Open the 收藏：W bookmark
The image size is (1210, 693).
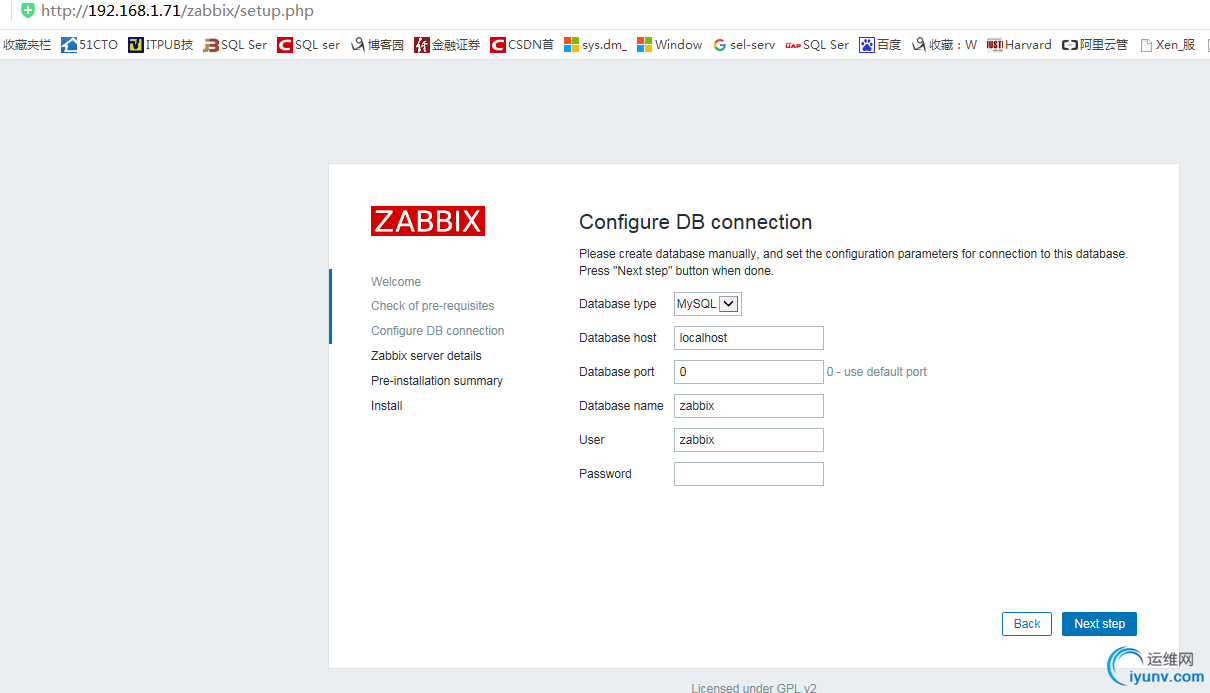(x=944, y=45)
